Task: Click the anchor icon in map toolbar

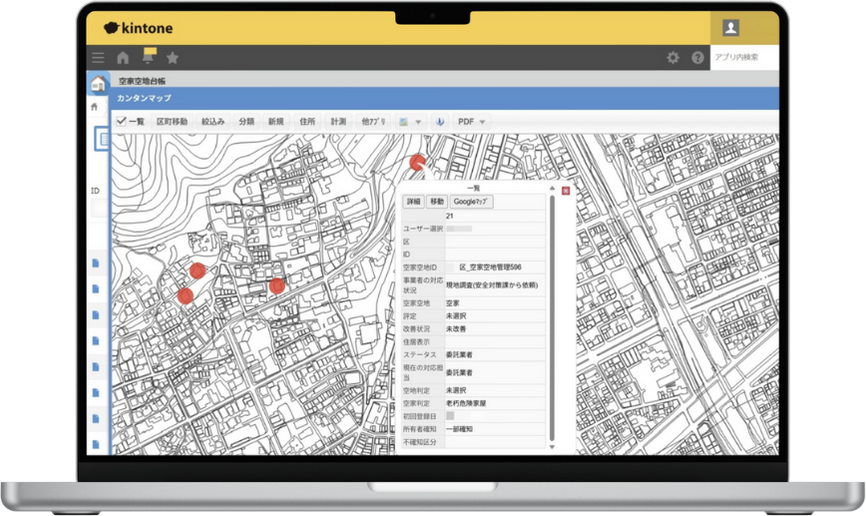Action: click(438, 121)
